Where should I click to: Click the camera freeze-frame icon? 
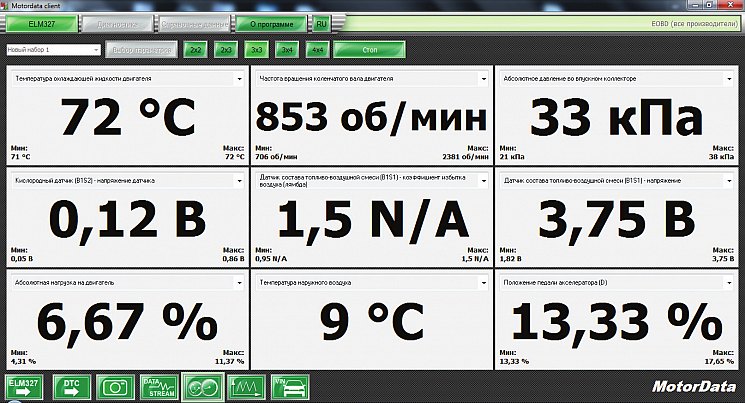(115, 387)
